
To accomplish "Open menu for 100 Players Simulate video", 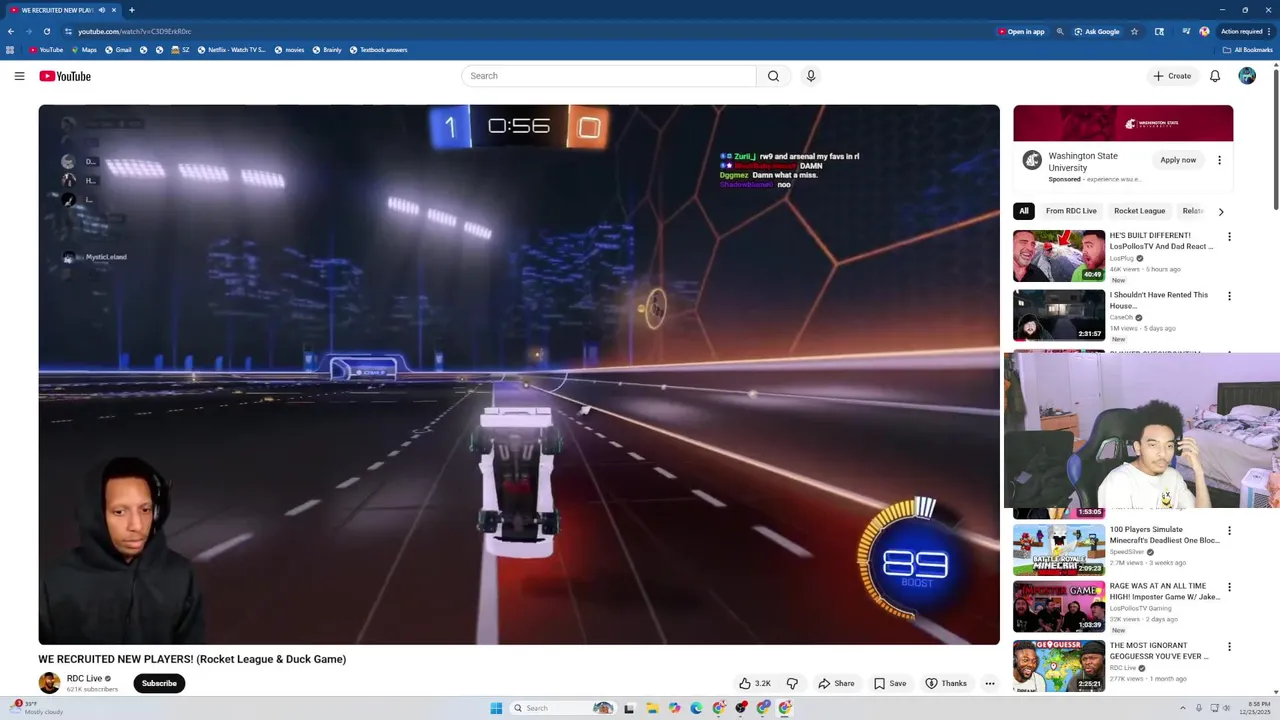I will coord(1229,531).
